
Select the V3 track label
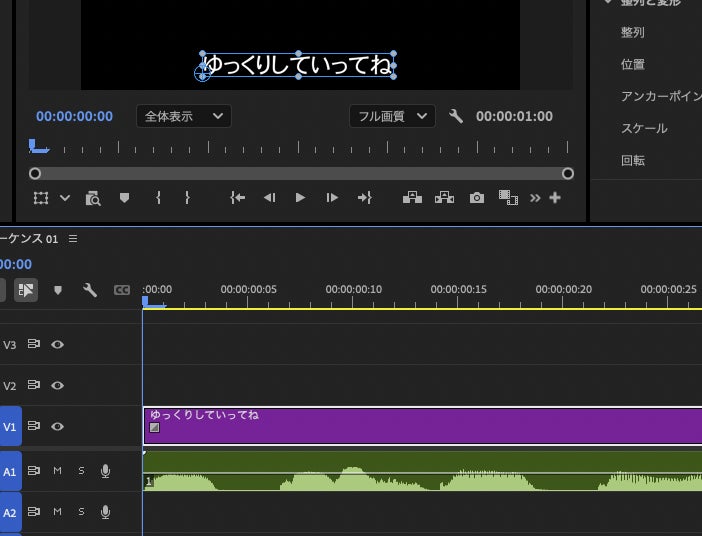point(9,345)
